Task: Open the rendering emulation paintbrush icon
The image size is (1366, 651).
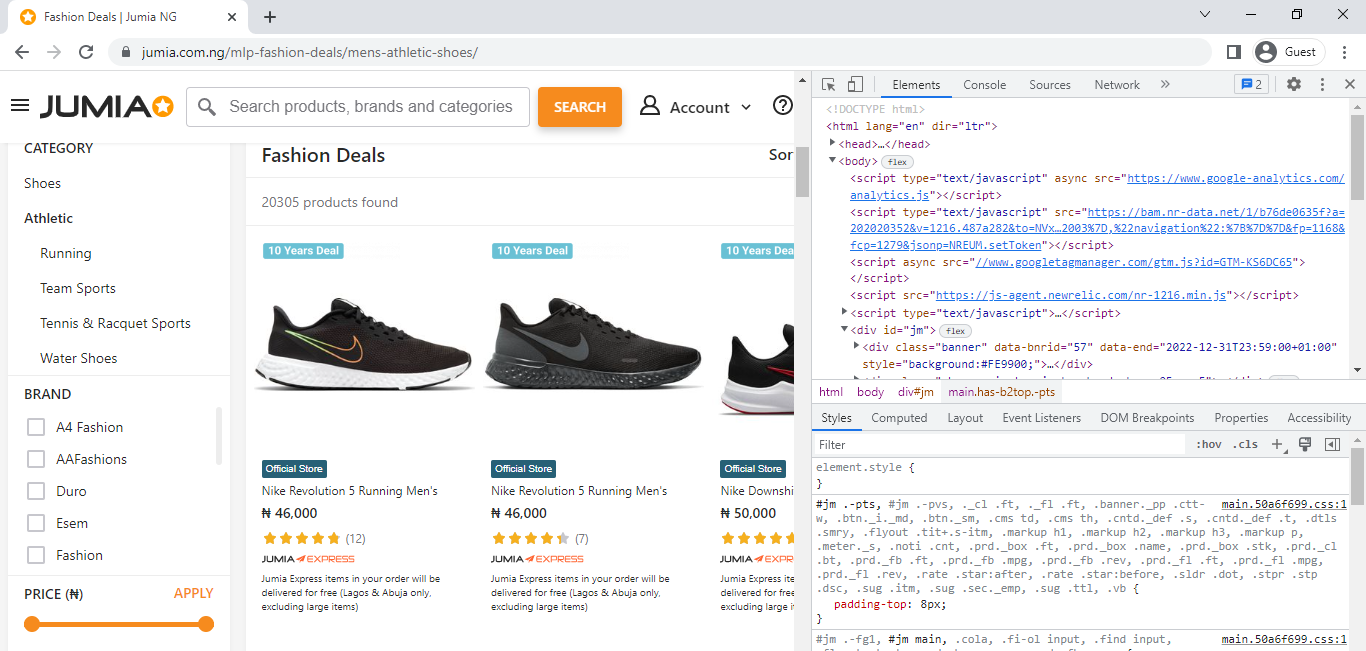Action: coord(1305,445)
